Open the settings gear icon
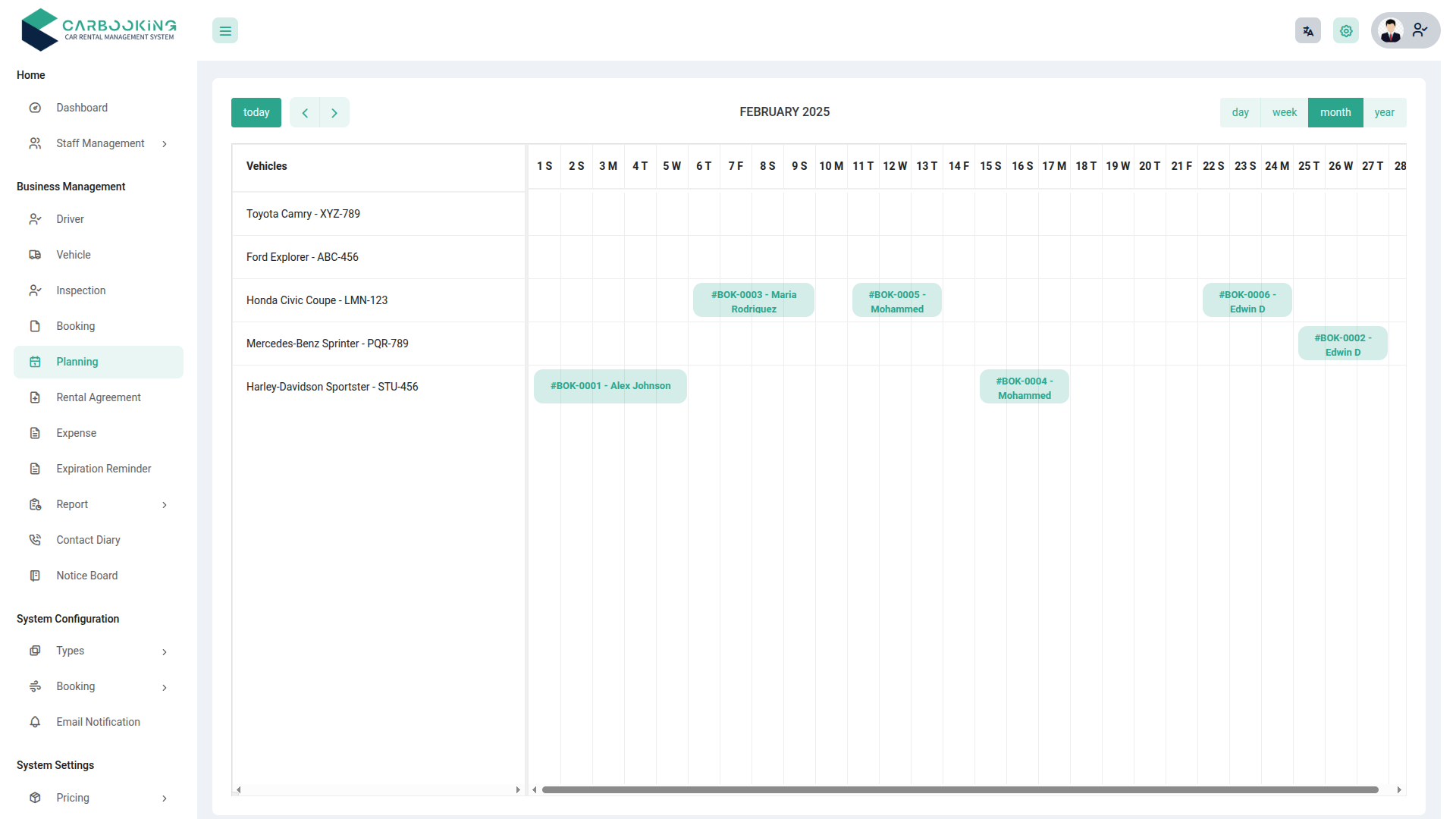 pyautogui.click(x=1346, y=30)
